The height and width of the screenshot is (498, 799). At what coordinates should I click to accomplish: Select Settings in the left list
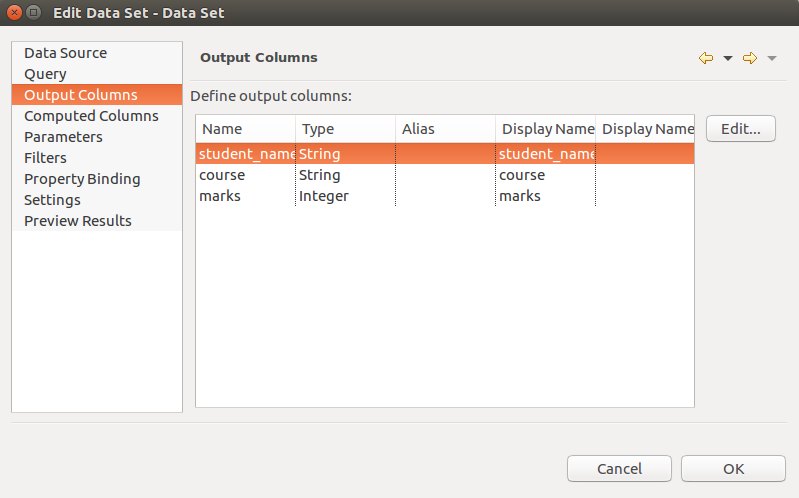point(52,200)
